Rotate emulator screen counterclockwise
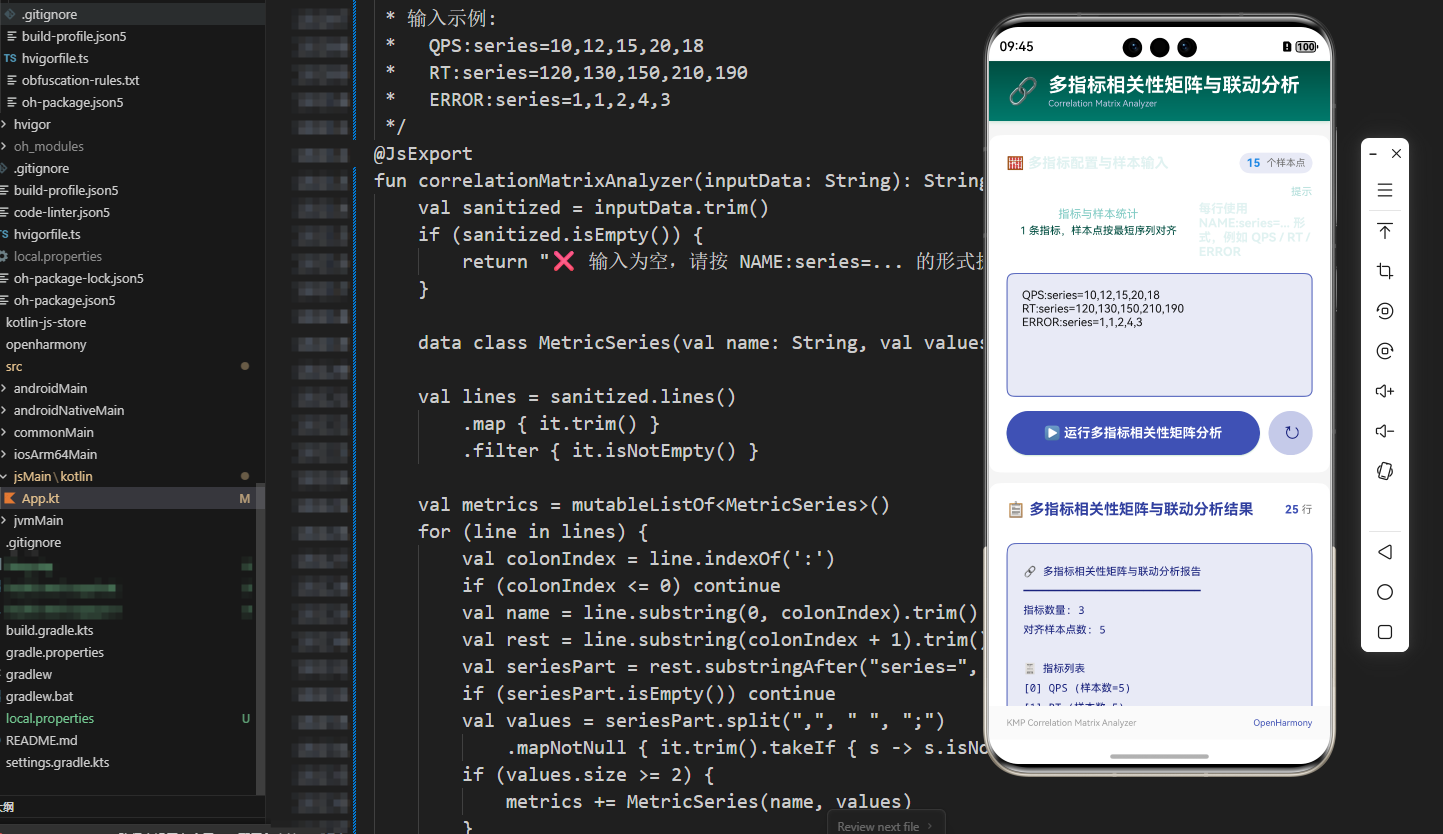This screenshot has width=1443, height=834. (1385, 311)
